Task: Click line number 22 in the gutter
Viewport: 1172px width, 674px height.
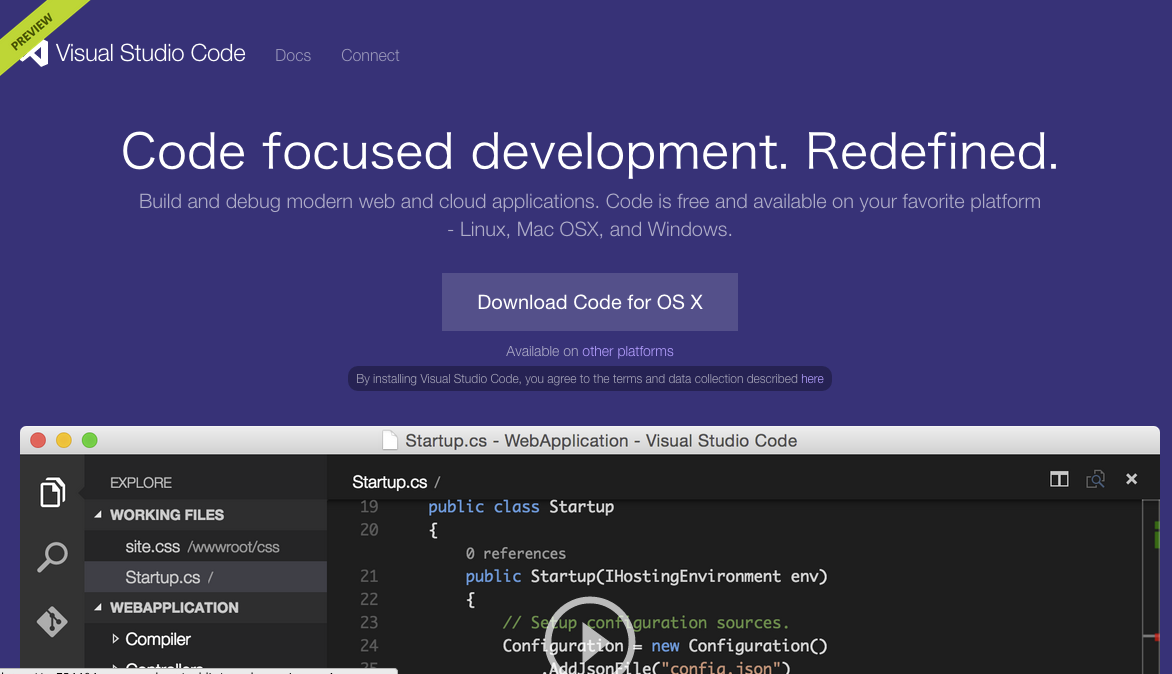Action: [369, 599]
